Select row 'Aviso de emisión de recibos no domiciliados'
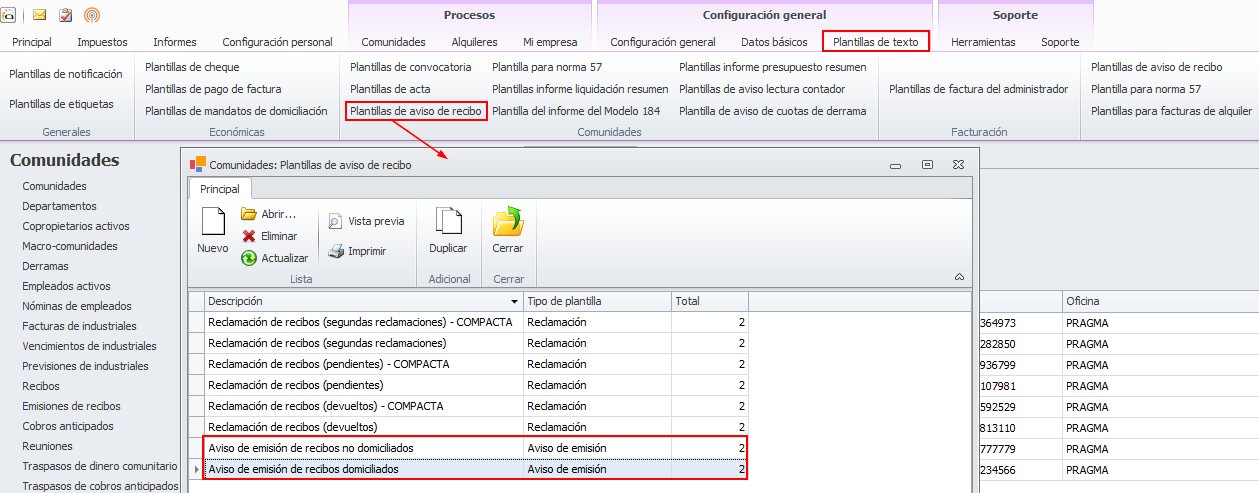The height and width of the screenshot is (493, 1259). (470, 448)
